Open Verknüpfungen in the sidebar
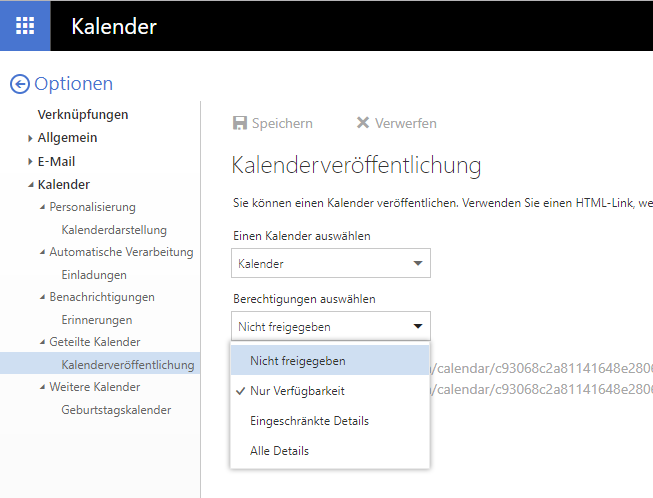653x498 pixels. (x=82, y=115)
